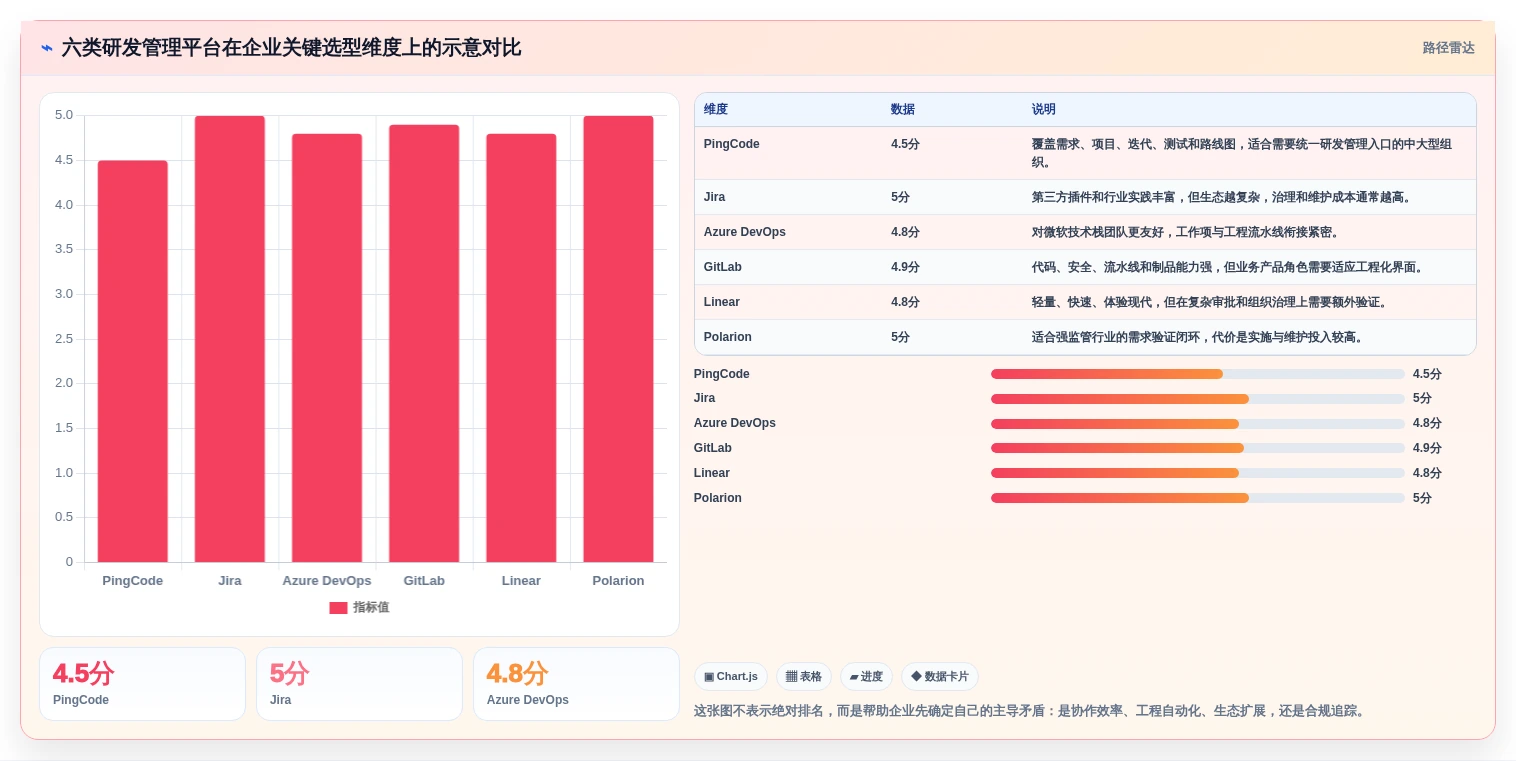1516x761 pixels.
Task: Select the Chart.js tag
Action: coord(730,677)
